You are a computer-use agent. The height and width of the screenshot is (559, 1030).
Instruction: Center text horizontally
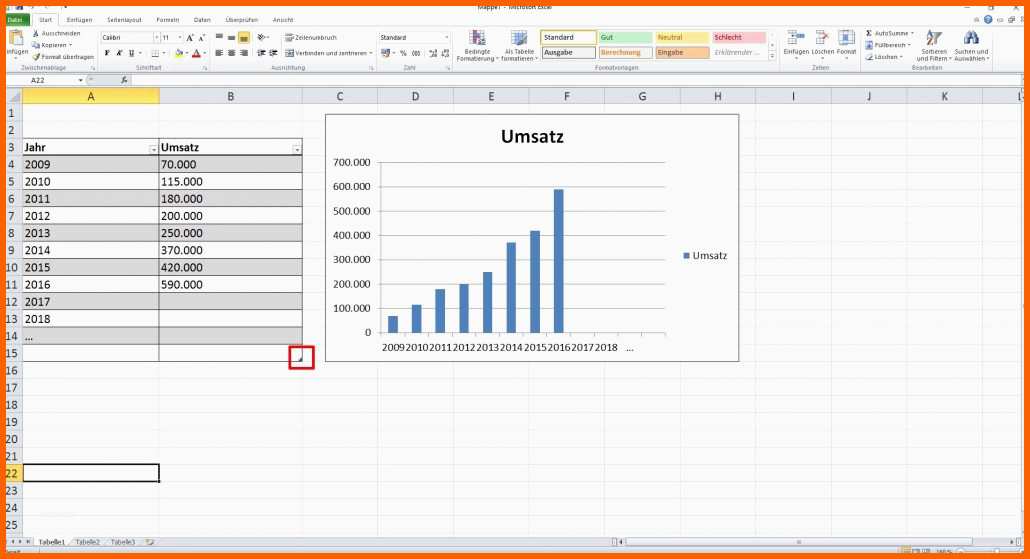tap(231, 53)
